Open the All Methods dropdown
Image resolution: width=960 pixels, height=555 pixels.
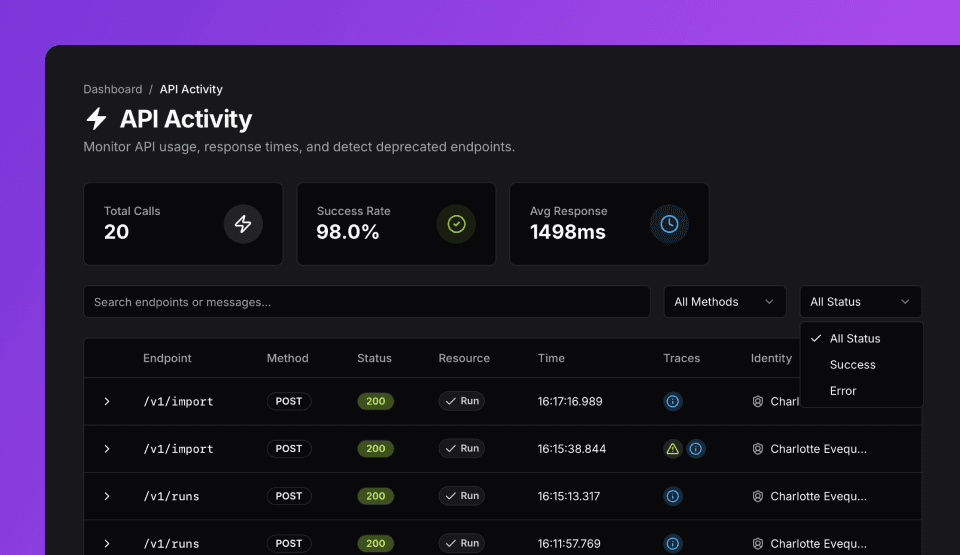(x=724, y=302)
